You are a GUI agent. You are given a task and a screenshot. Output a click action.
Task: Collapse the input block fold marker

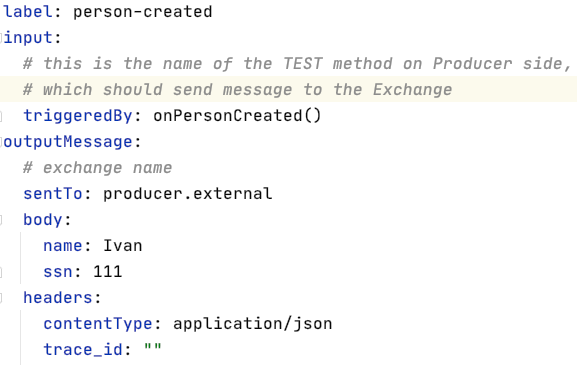(1, 38)
